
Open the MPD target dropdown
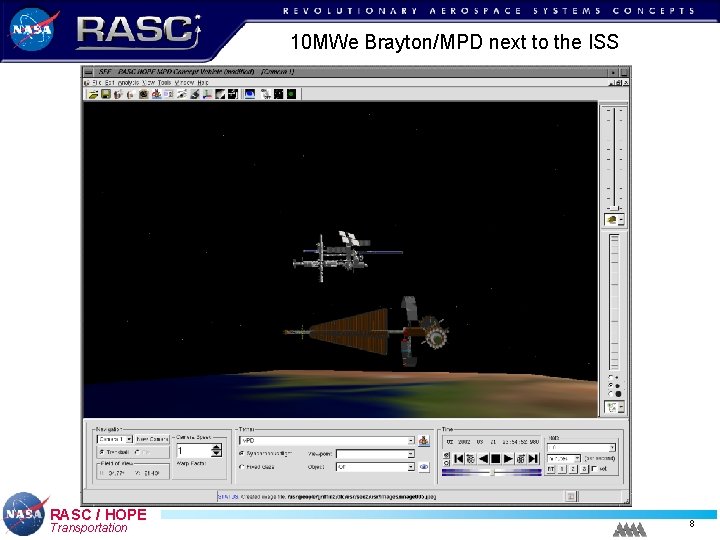coord(327,440)
